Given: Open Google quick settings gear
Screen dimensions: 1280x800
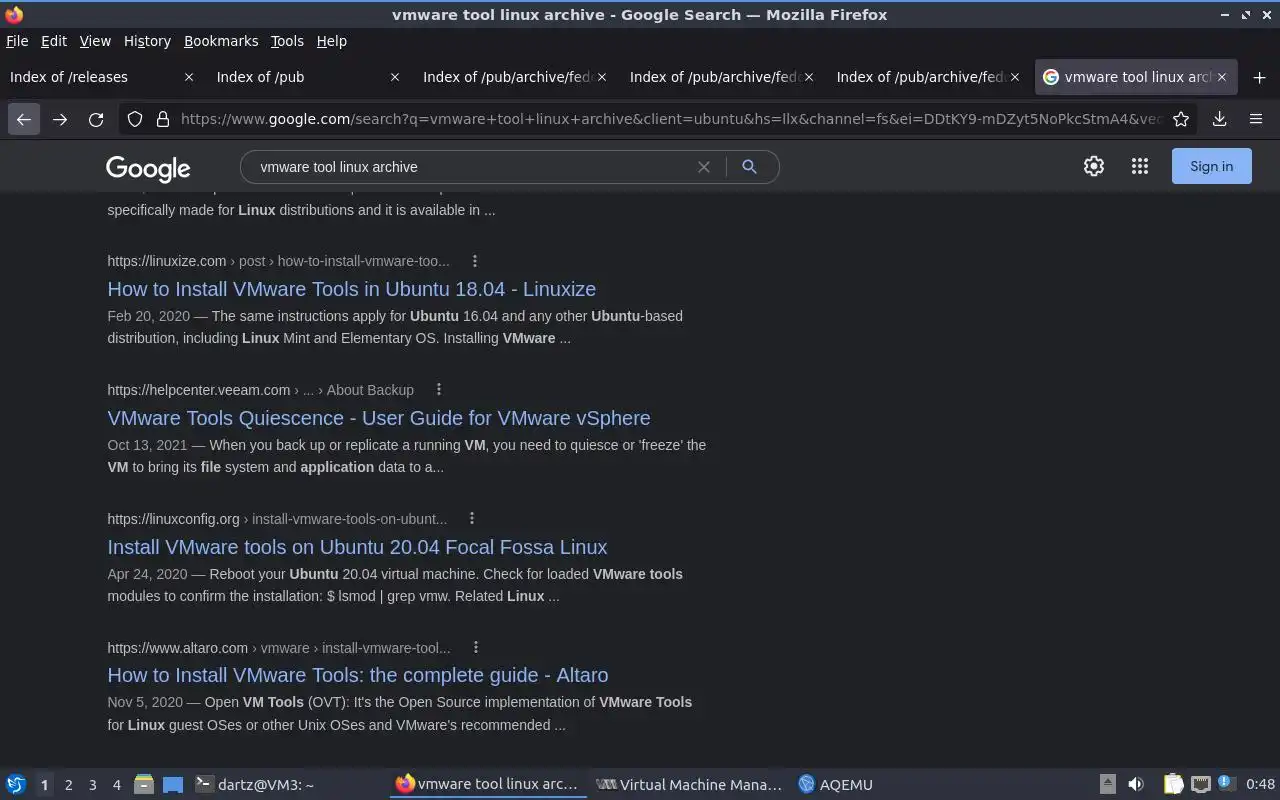Looking at the screenshot, I should tap(1094, 166).
